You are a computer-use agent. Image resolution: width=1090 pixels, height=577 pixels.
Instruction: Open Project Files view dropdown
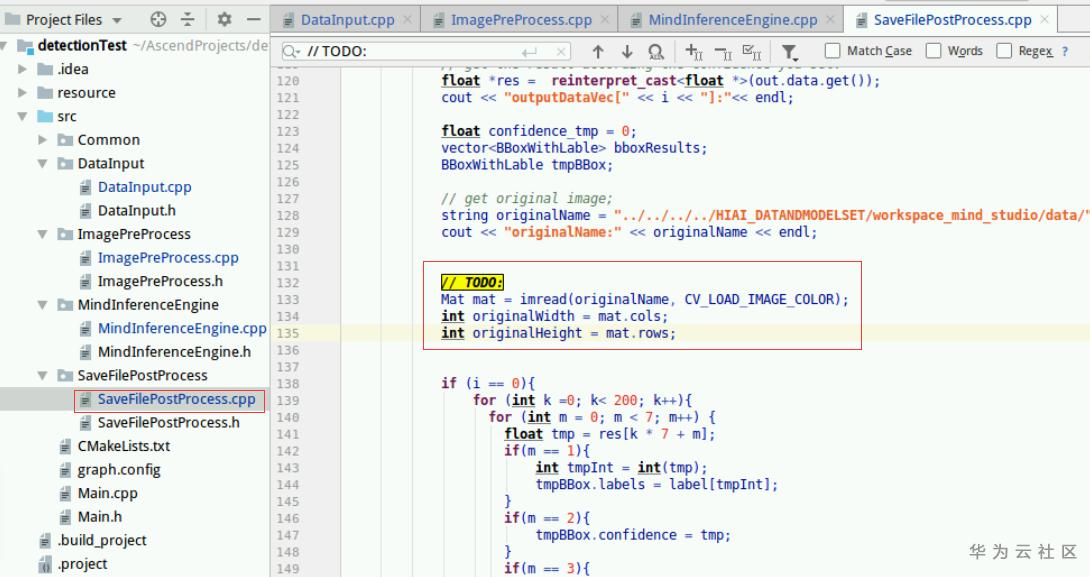tap(117, 20)
